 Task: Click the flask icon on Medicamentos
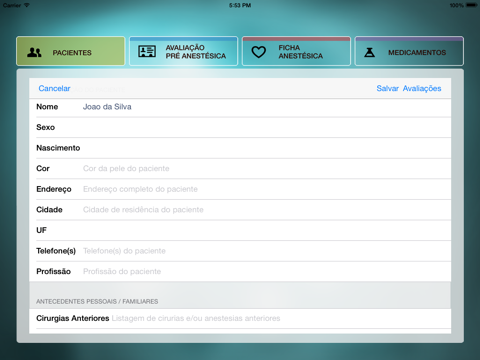click(369, 52)
